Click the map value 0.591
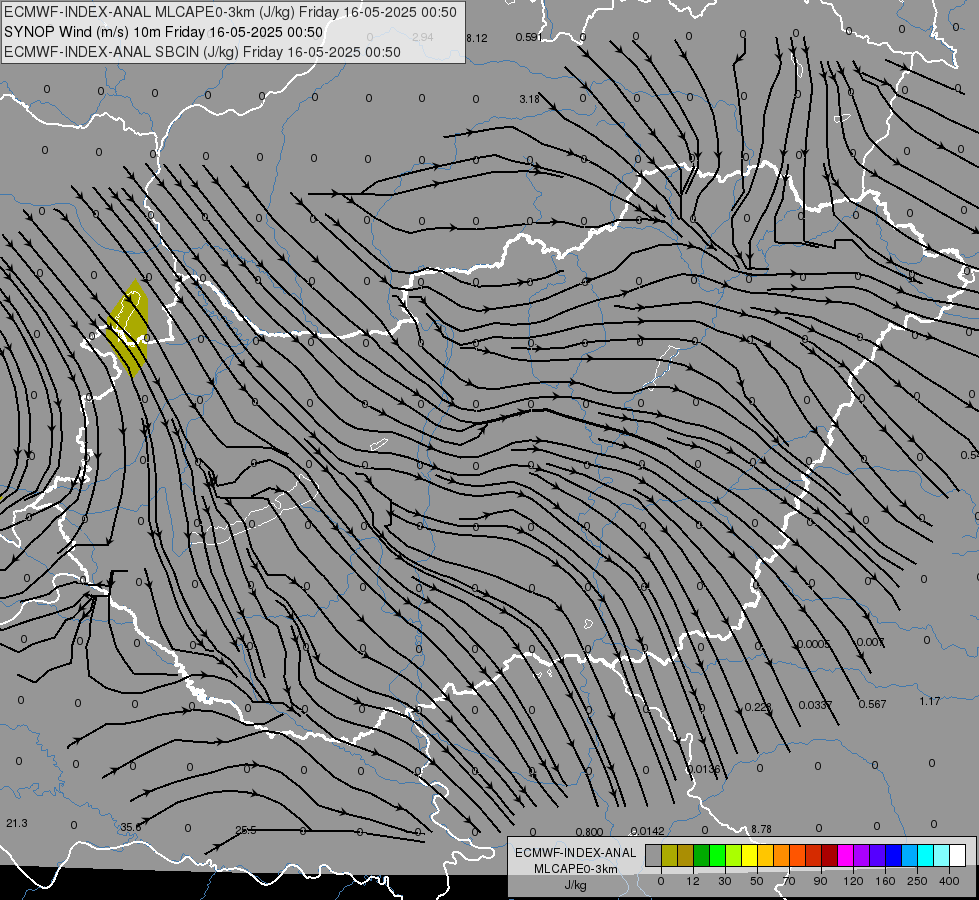The image size is (979, 900). pos(529,37)
